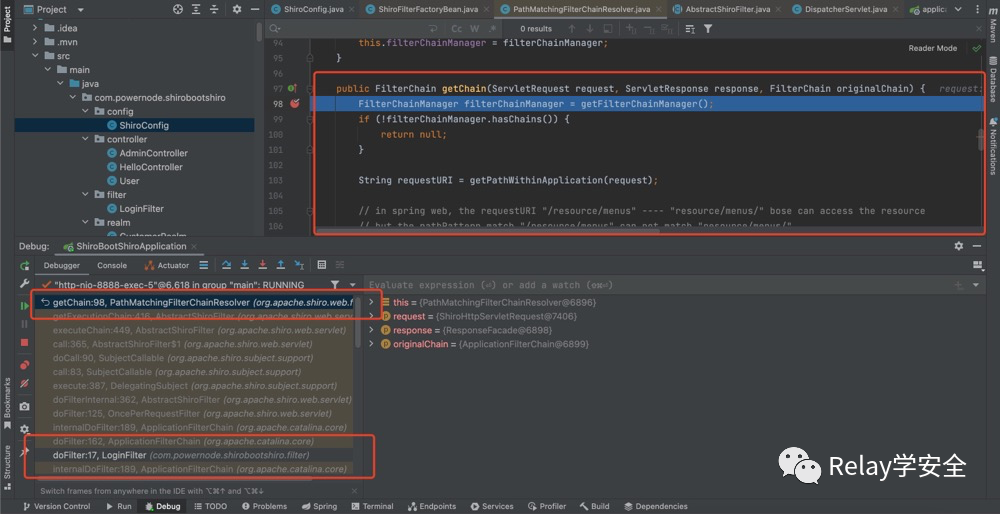This screenshot has height=514, width=1000.
Task: Click previous occurrence up arrow in find bar
Action: [x=571, y=29]
